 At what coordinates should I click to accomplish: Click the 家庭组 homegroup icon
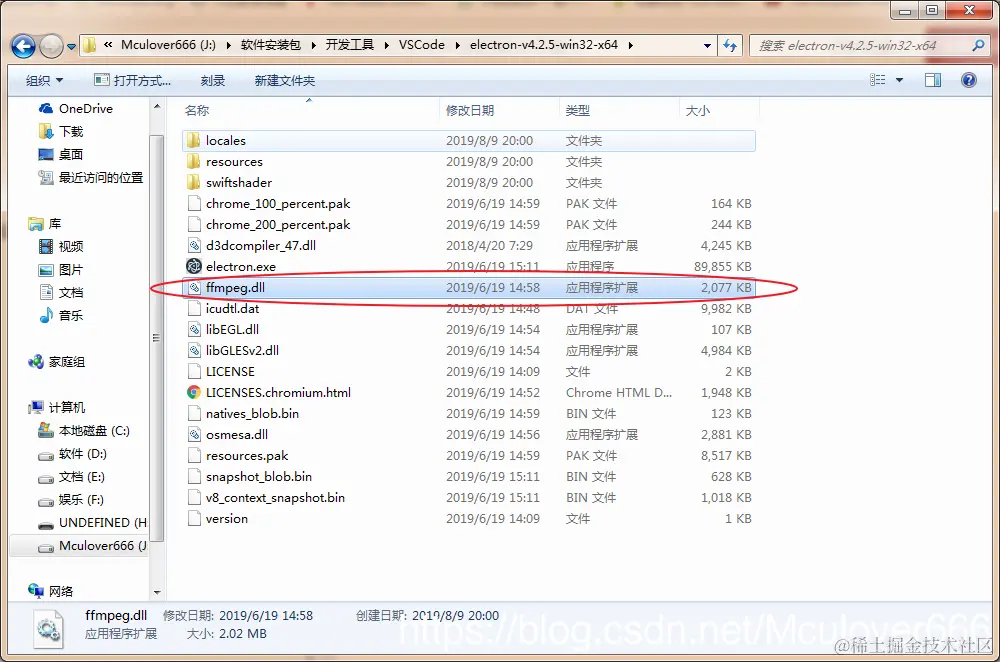click(x=36, y=362)
